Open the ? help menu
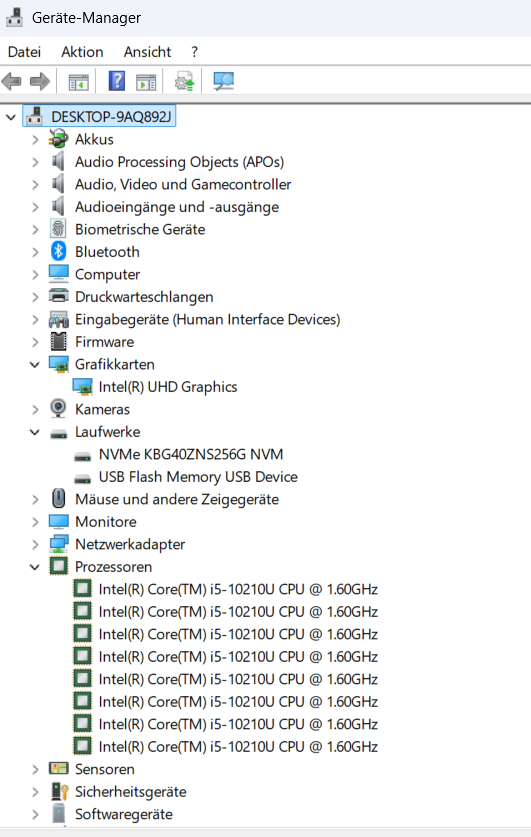The height and width of the screenshot is (837, 531). (x=194, y=52)
